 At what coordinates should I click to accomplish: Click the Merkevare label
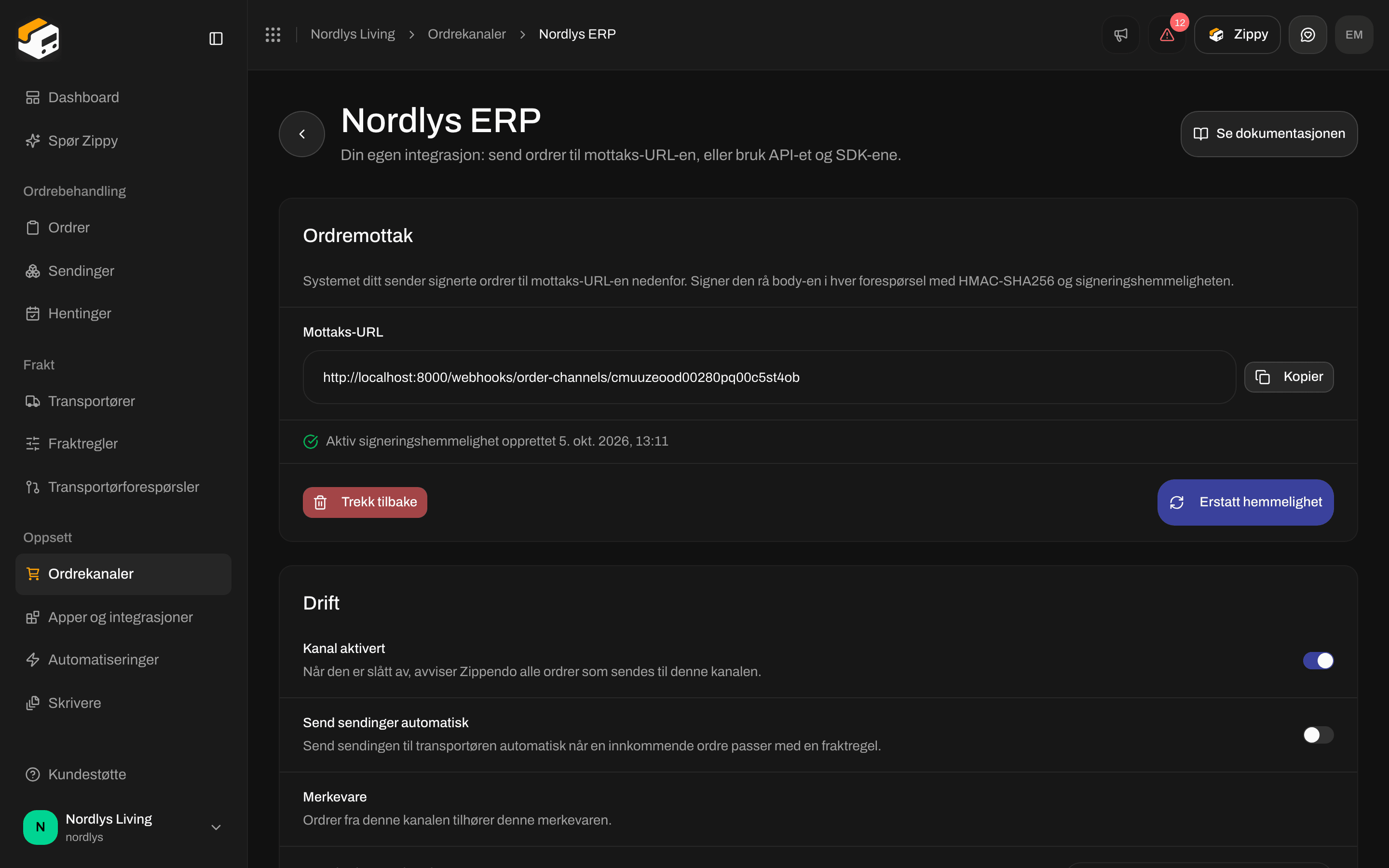[335, 797]
